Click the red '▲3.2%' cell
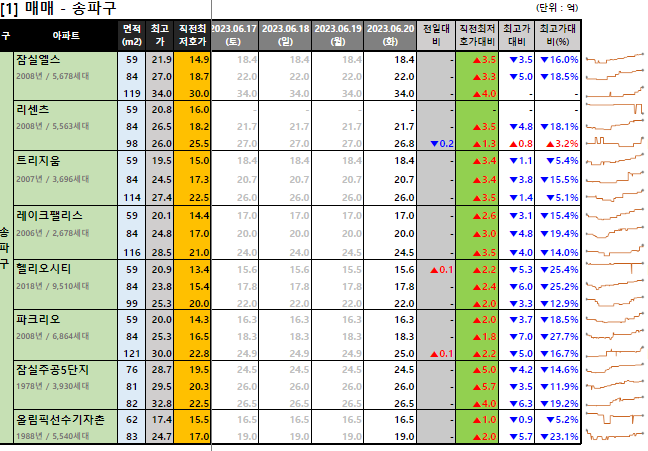Image resolution: width=648 pixels, height=451 pixels. [x=562, y=143]
